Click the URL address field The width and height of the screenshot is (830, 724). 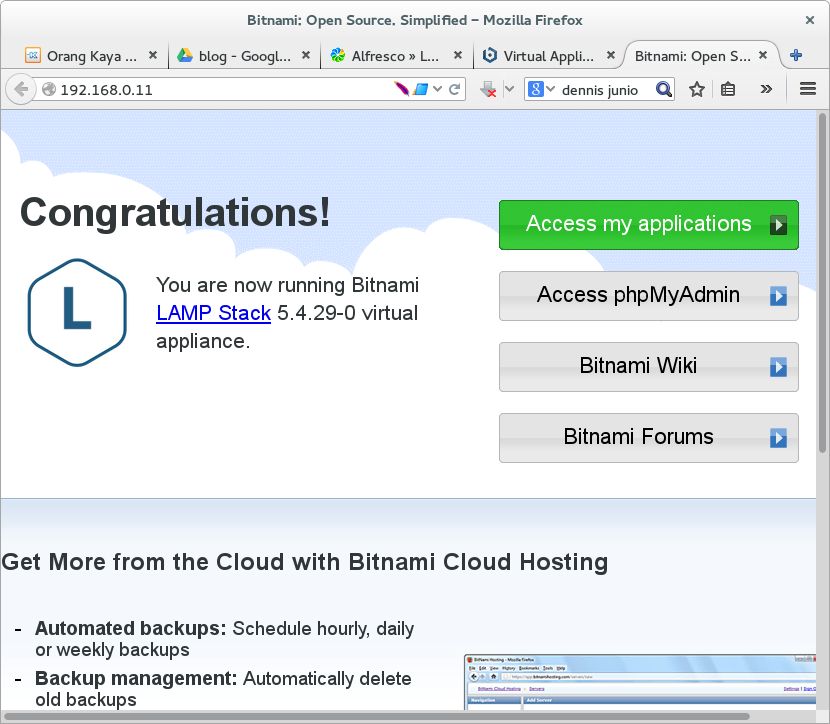[x=220, y=89]
